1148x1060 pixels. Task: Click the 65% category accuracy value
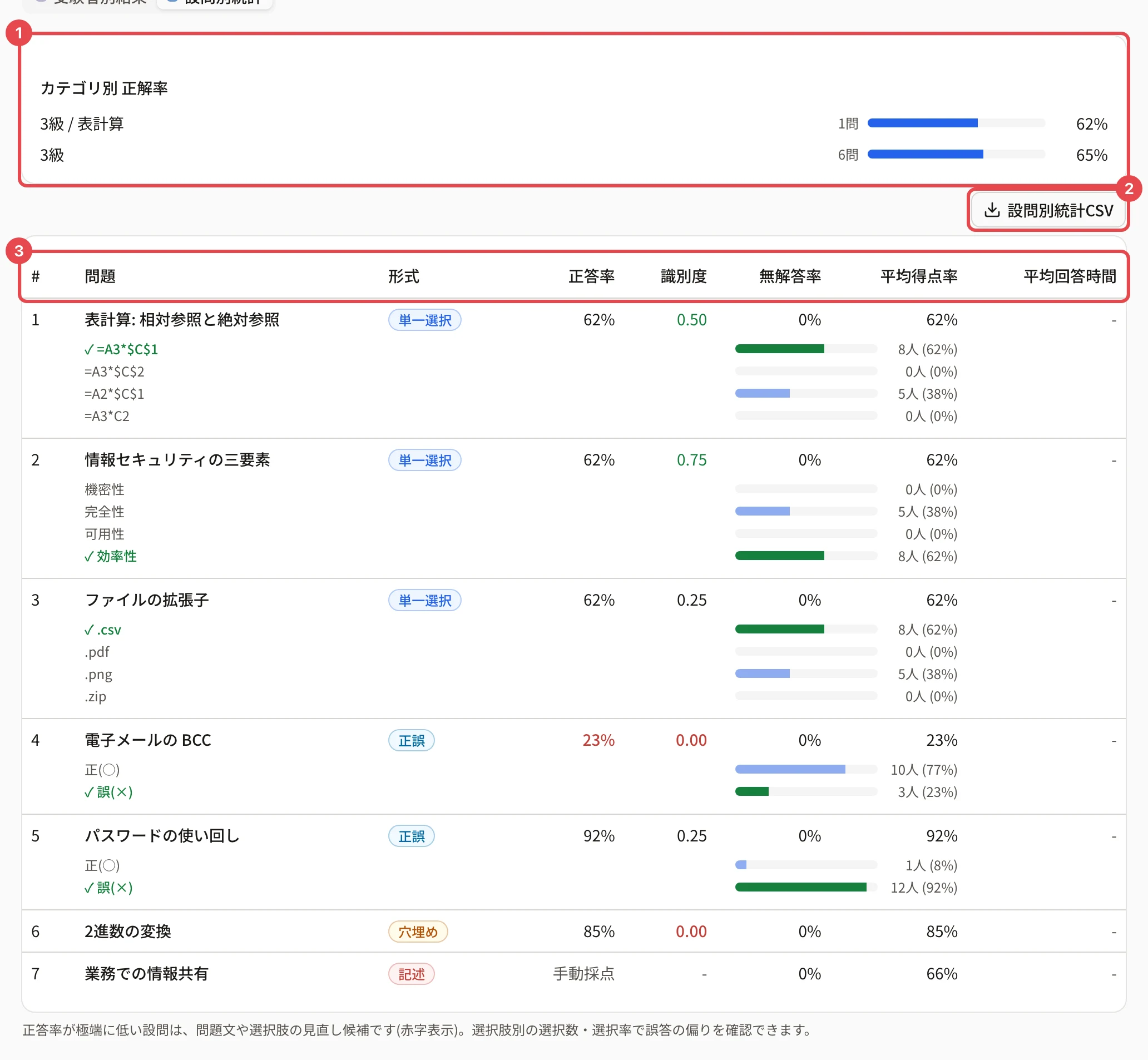[1091, 155]
